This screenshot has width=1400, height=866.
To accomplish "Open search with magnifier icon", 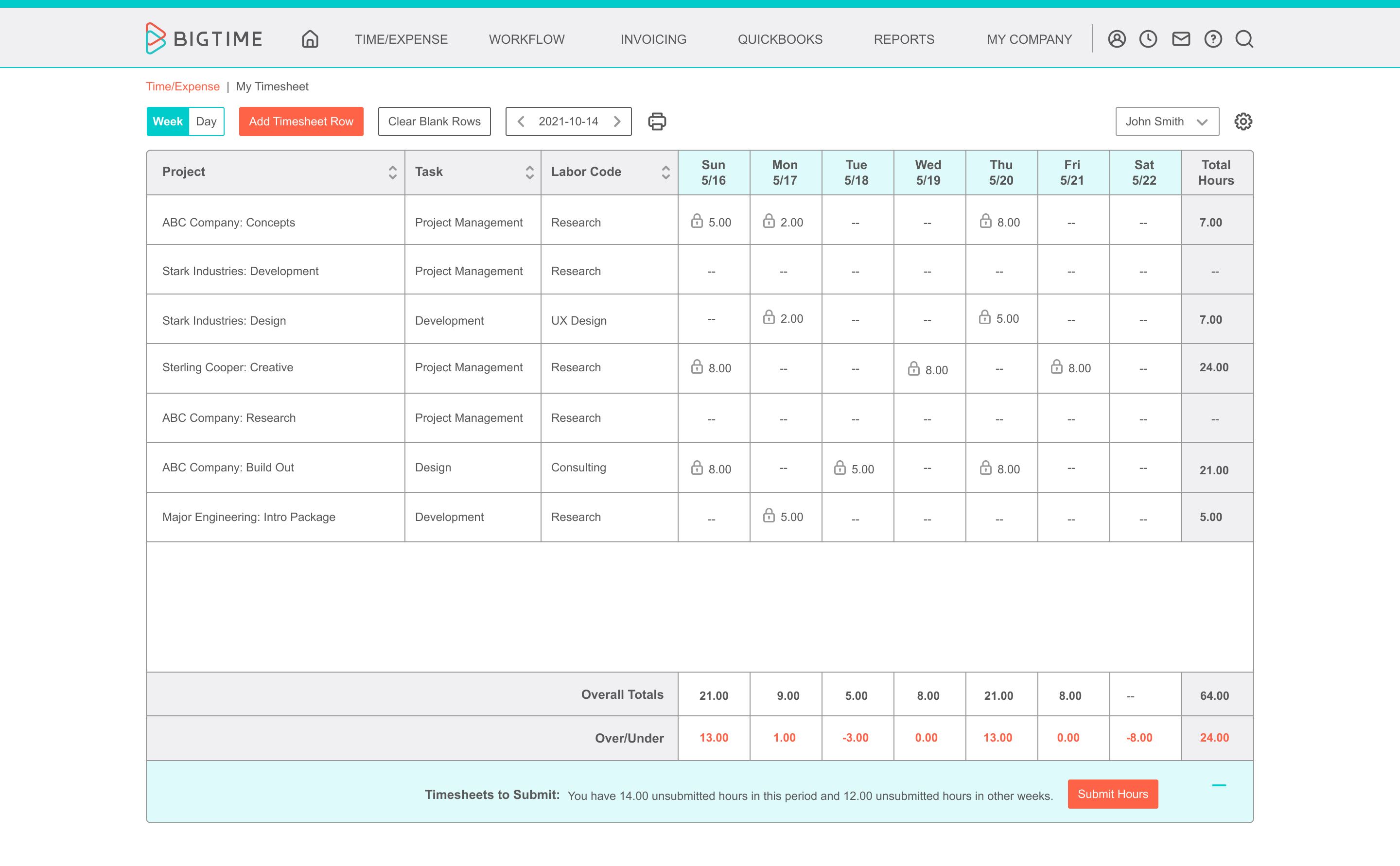I will pyautogui.click(x=1244, y=39).
